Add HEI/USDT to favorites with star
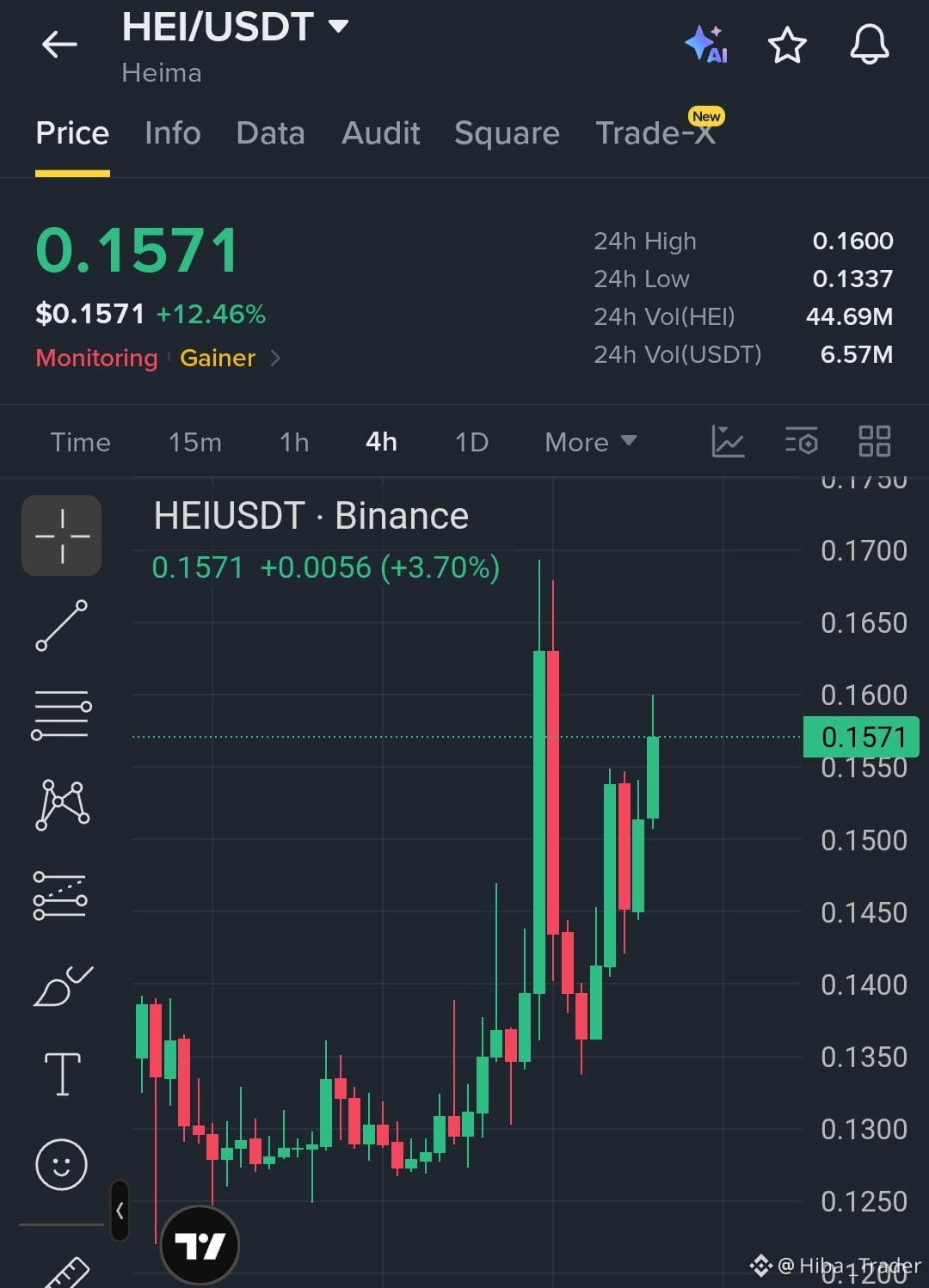 point(787,45)
